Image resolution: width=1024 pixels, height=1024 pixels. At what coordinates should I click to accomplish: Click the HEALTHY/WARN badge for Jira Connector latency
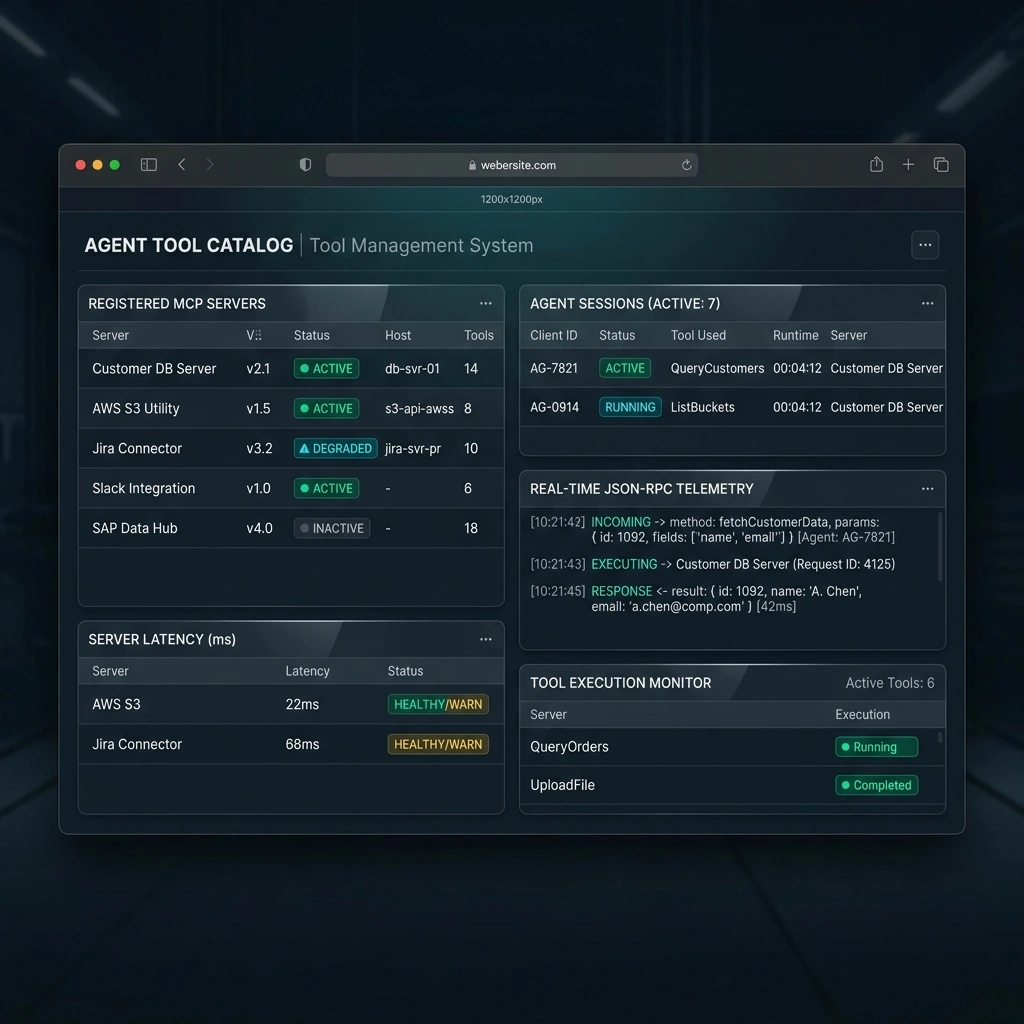tap(438, 744)
